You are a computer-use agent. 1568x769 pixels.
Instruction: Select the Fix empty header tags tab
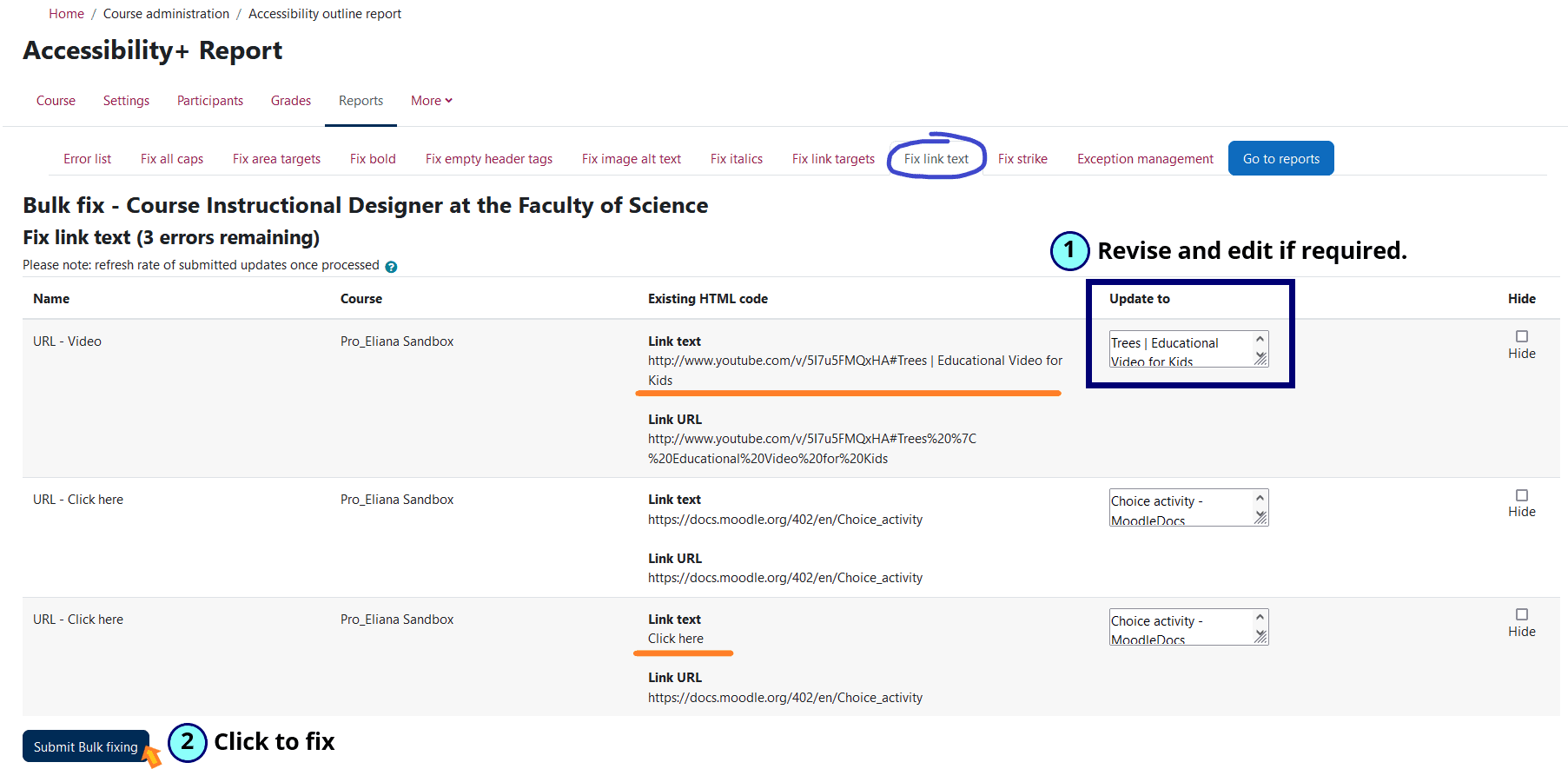488,159
